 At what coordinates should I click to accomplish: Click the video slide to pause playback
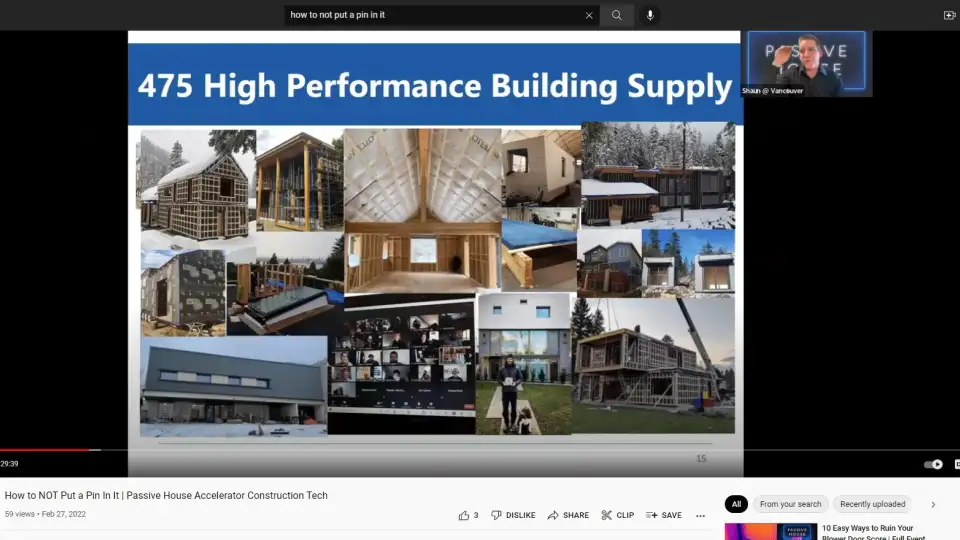coord(435,260)
